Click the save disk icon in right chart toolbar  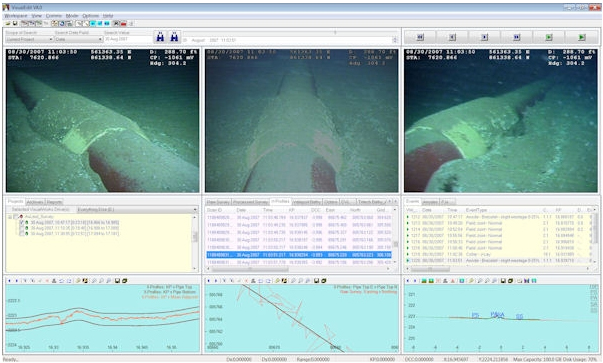pos(503,281)
